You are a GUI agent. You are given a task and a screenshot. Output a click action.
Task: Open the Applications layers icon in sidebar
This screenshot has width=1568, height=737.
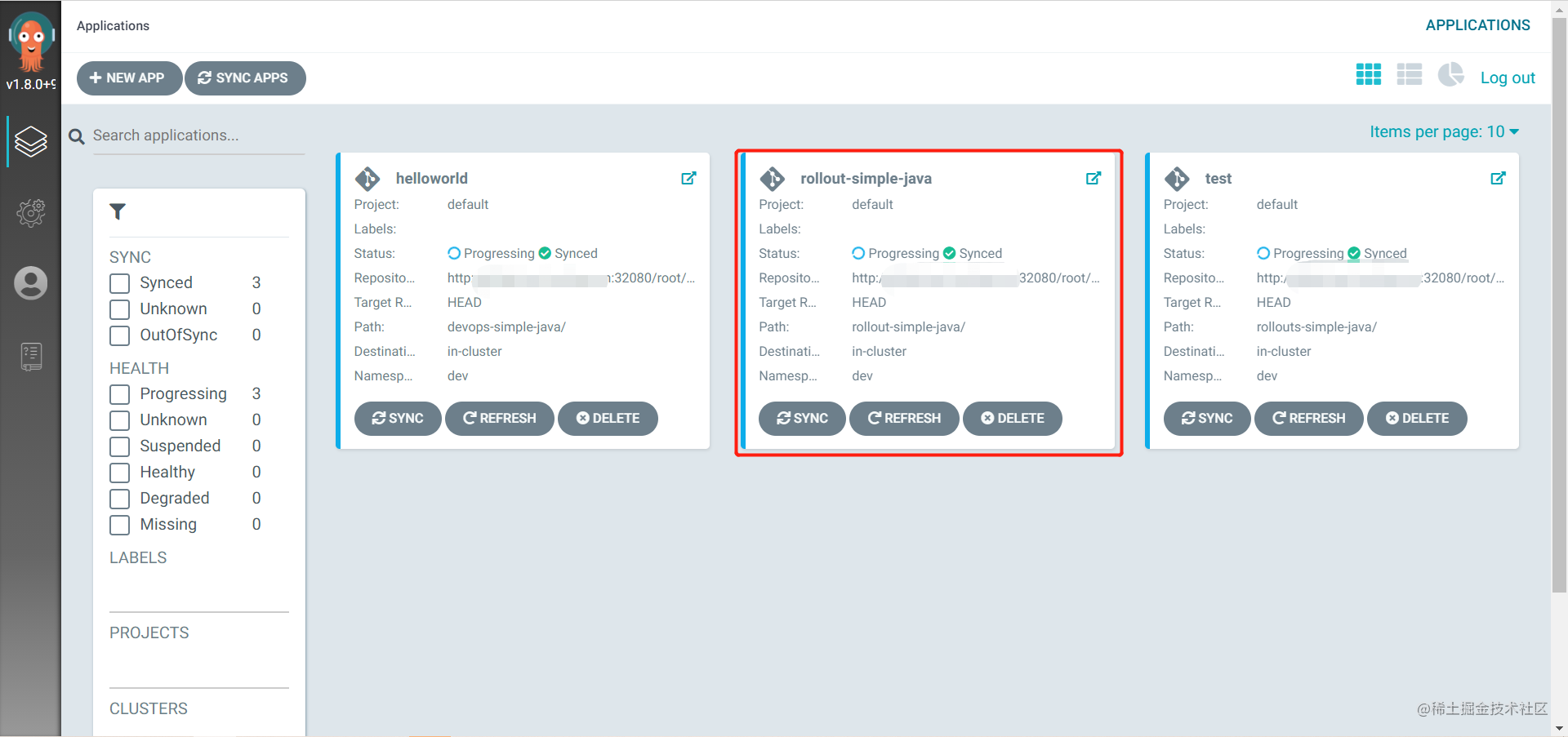click(x=31, y=142)
